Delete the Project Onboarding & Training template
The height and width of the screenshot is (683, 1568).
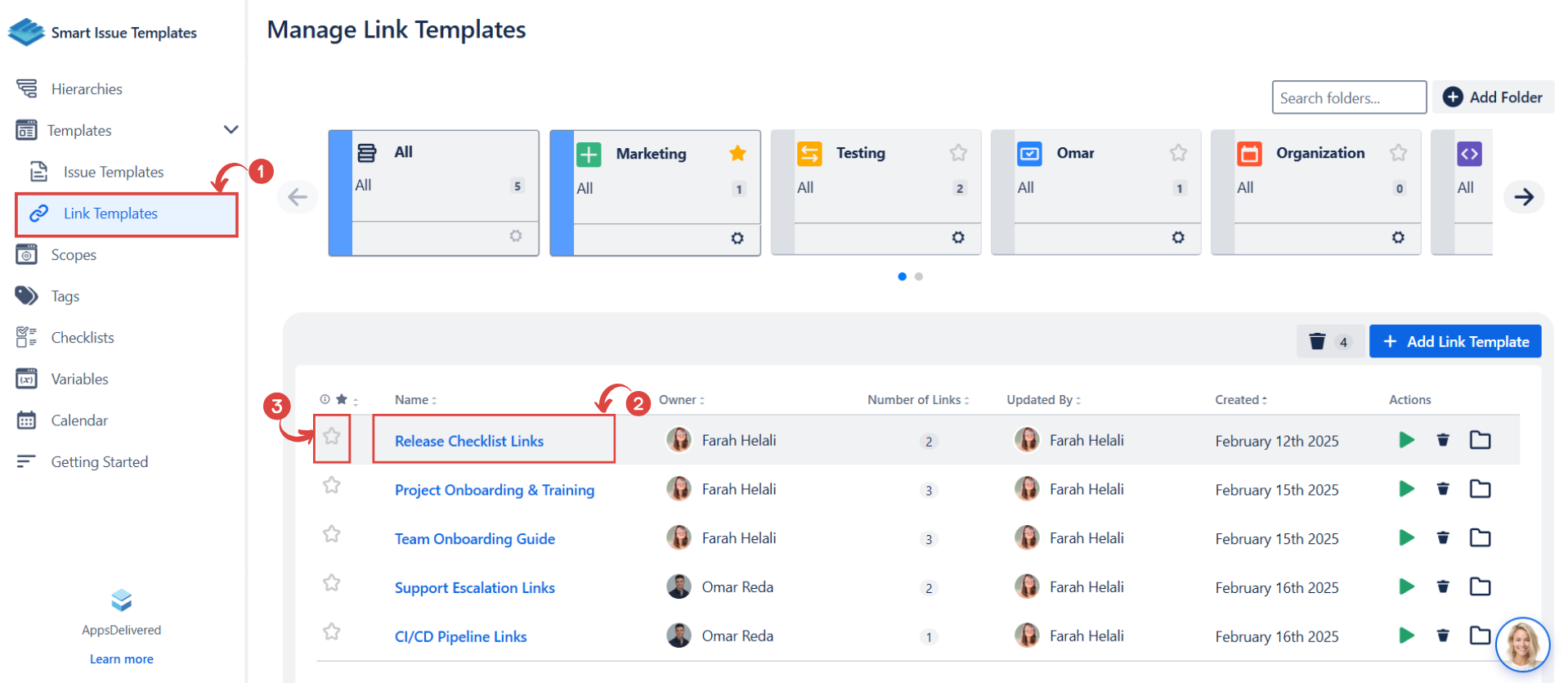tap(1443, 489)
